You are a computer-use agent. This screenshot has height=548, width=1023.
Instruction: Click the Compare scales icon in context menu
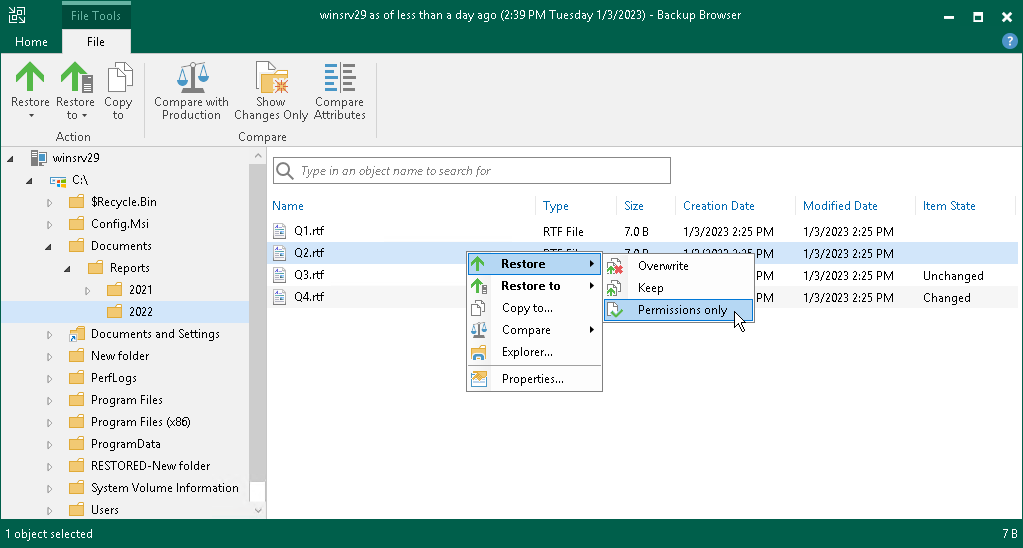479,330
